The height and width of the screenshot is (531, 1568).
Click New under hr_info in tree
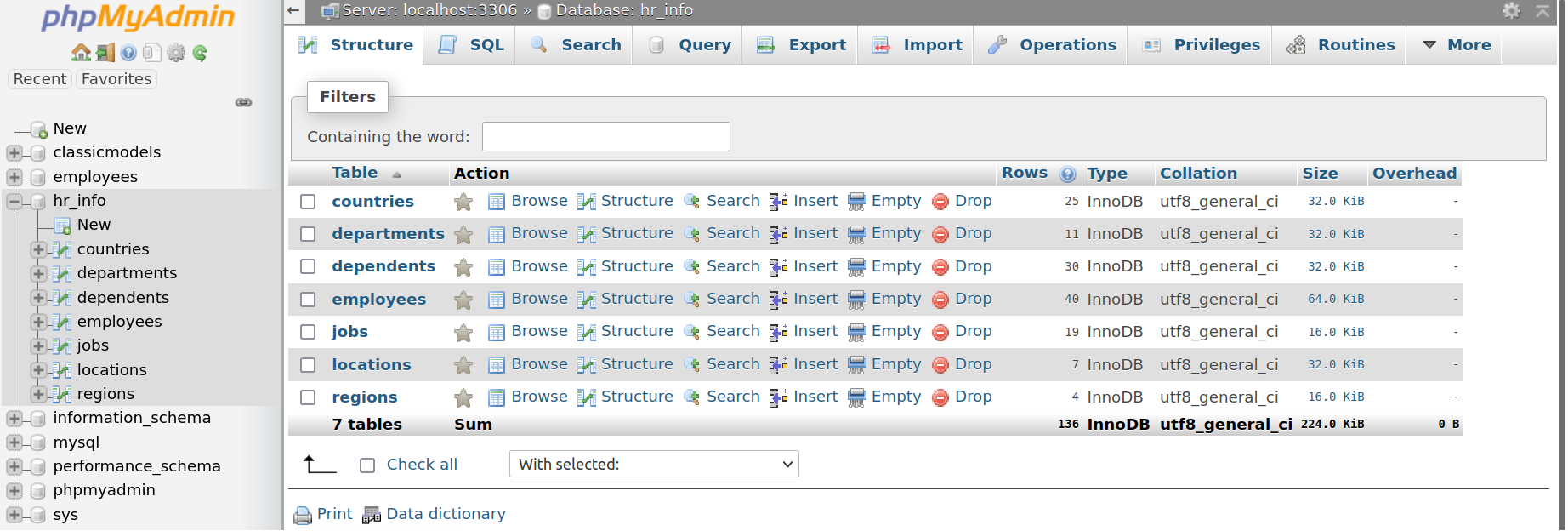[x=94, y=225]
